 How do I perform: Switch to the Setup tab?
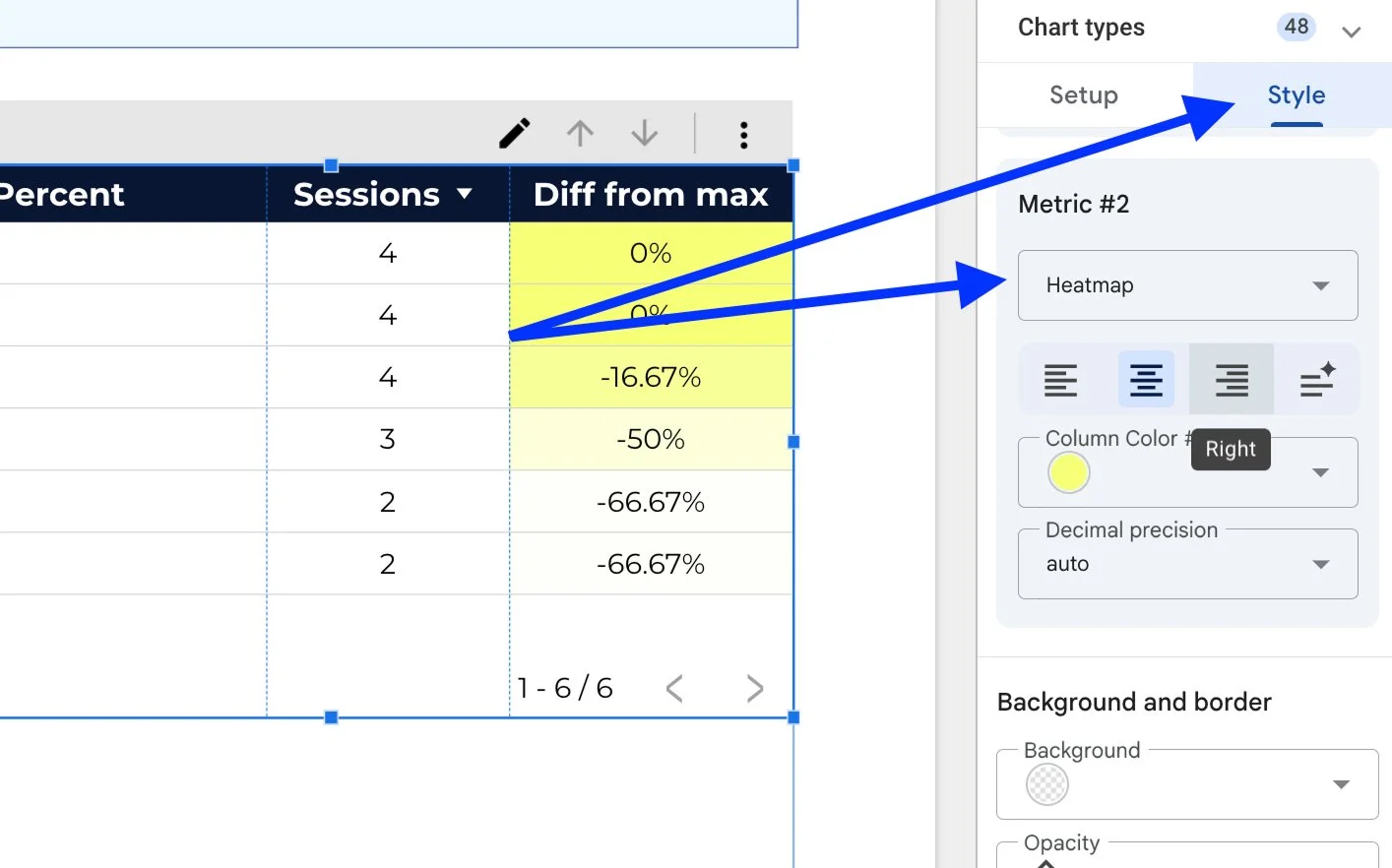pyautogui.click(x=1084, y=95)
